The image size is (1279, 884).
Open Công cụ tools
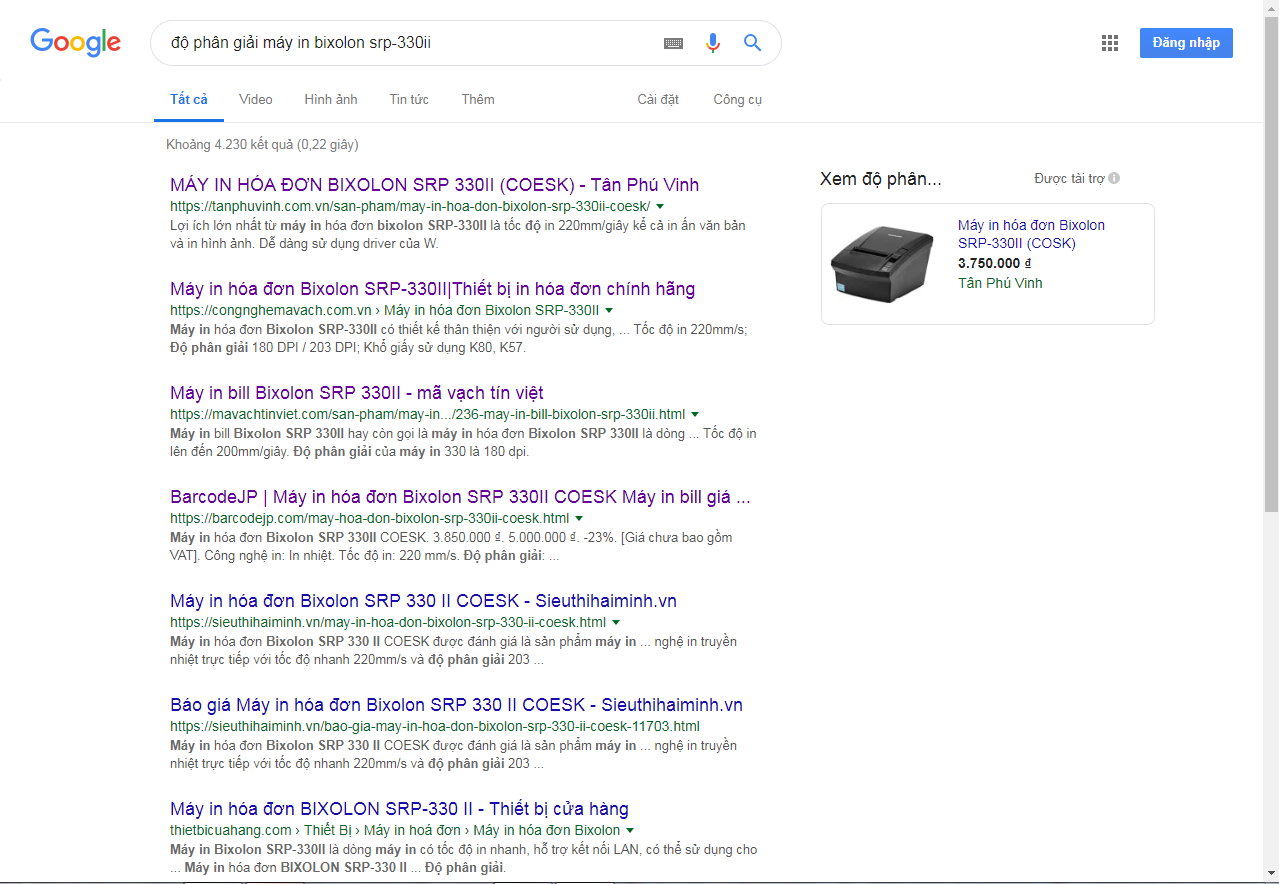pyautogui.click(x=738, y=99)
